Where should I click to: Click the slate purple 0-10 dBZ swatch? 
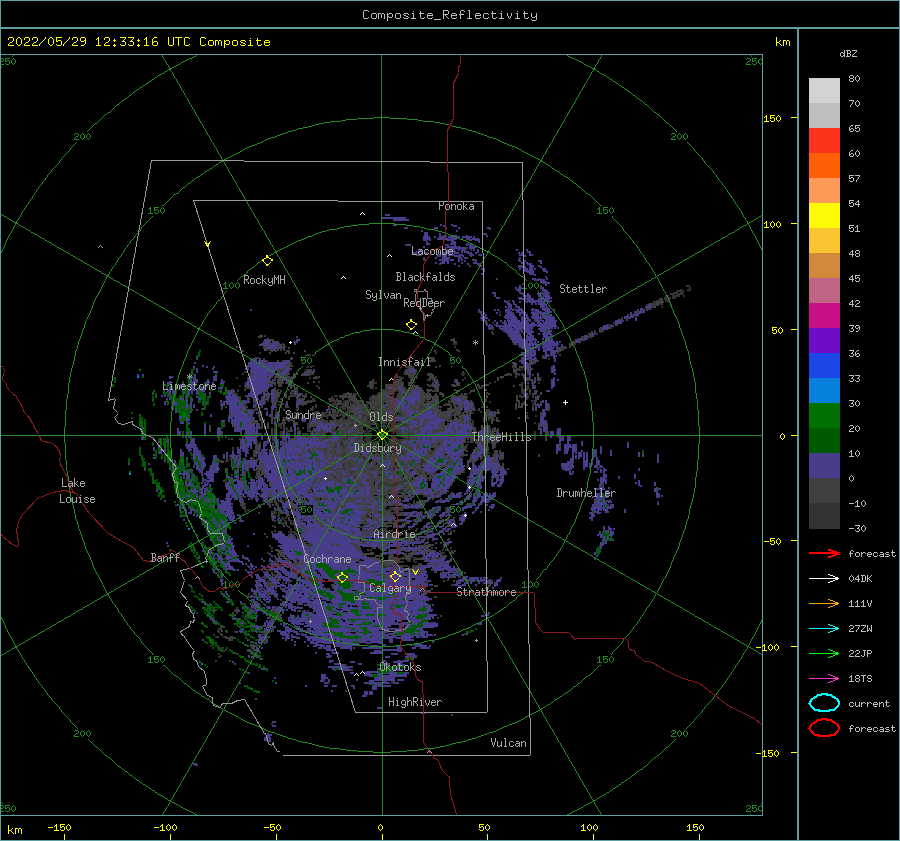coord(824,466)
